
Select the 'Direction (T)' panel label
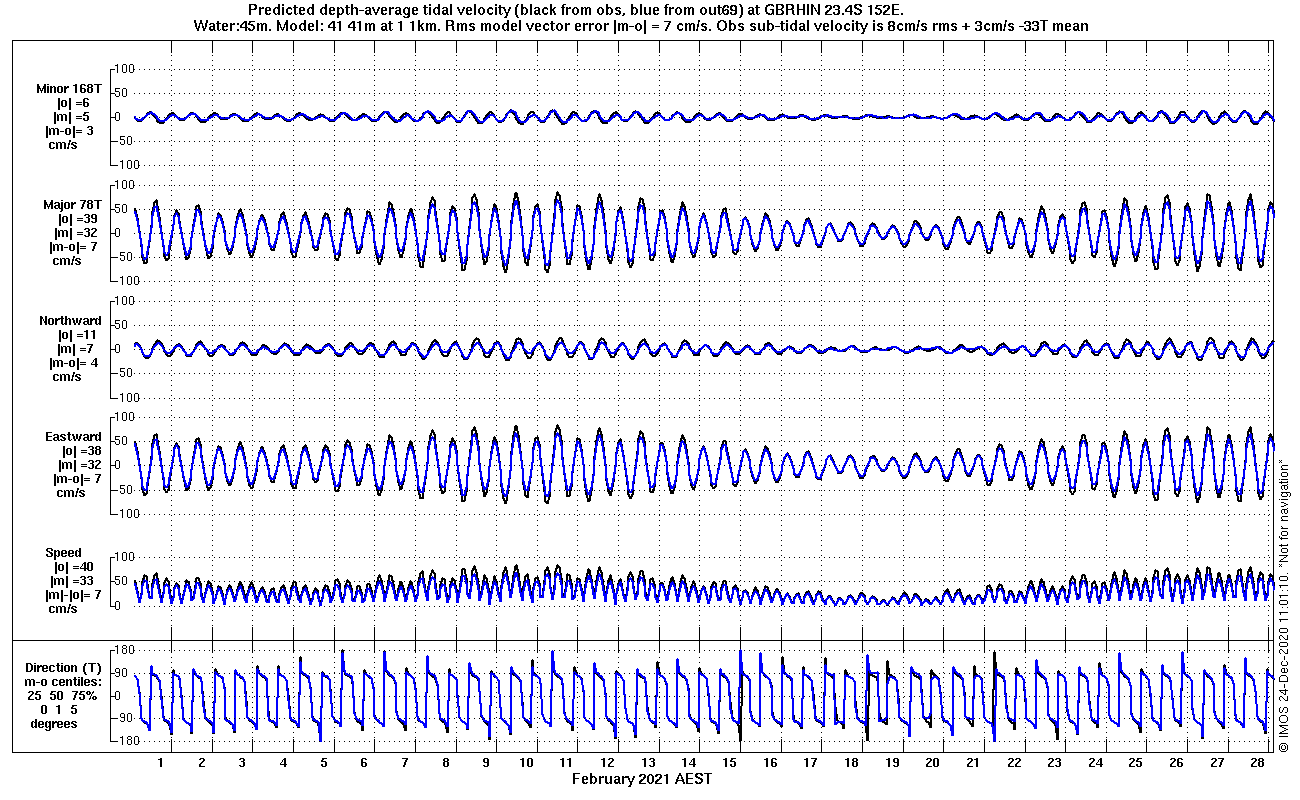63,667
